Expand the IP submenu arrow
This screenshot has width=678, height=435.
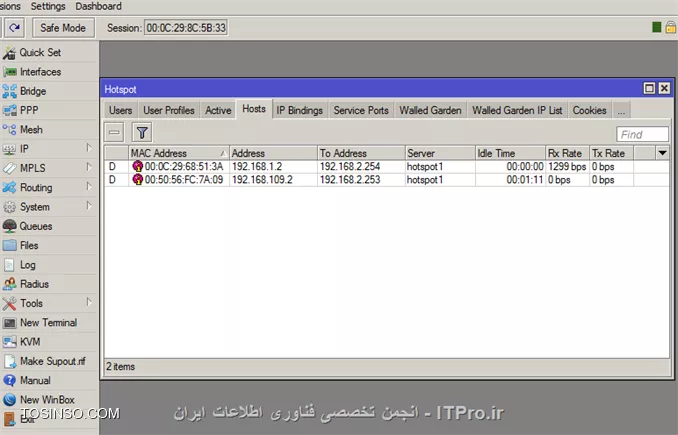[x=89, y=148]
